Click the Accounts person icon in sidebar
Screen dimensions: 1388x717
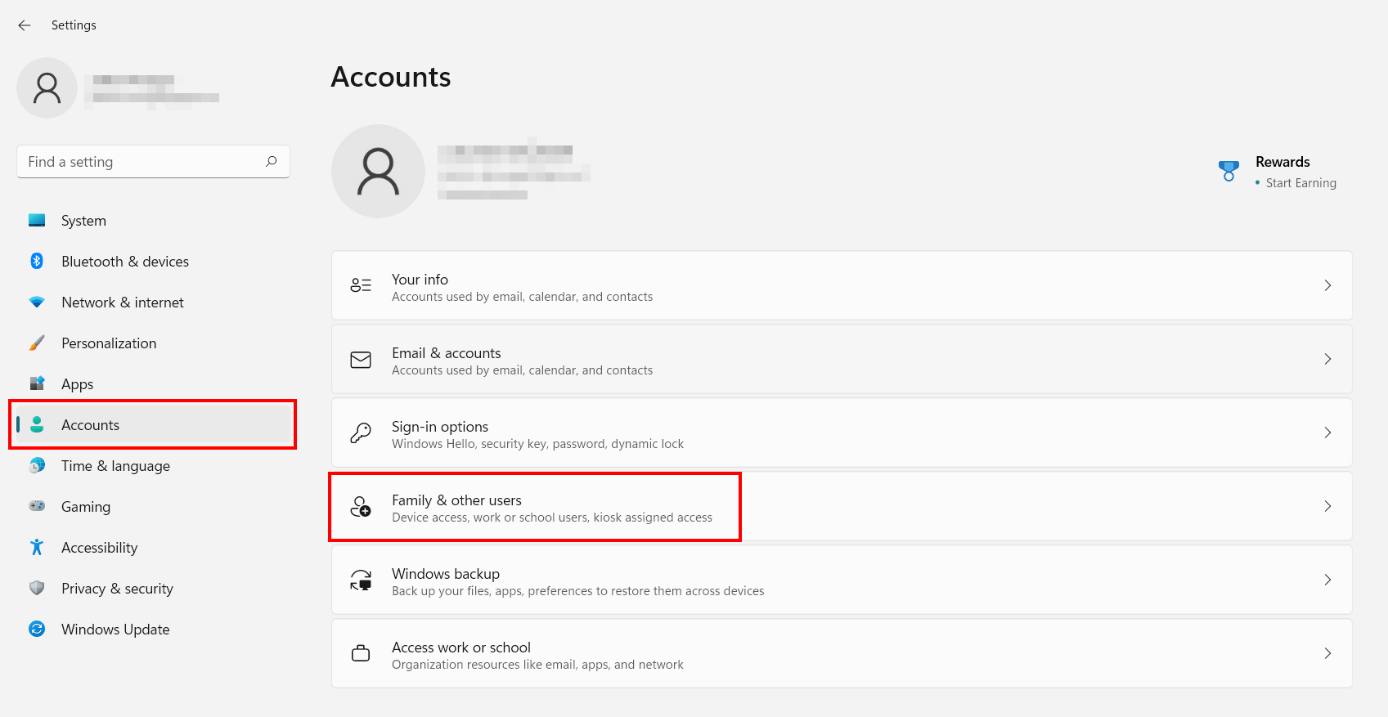37,425
